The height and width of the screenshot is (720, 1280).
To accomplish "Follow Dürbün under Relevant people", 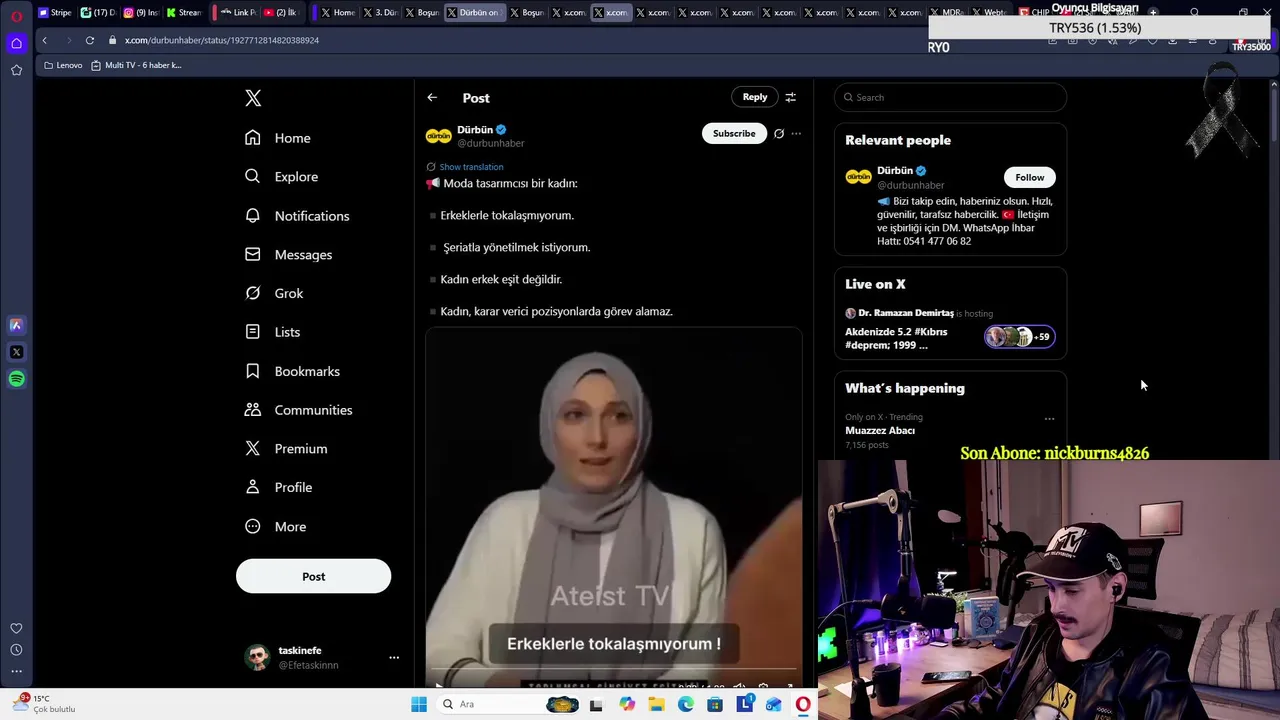I will [1029, 177].
